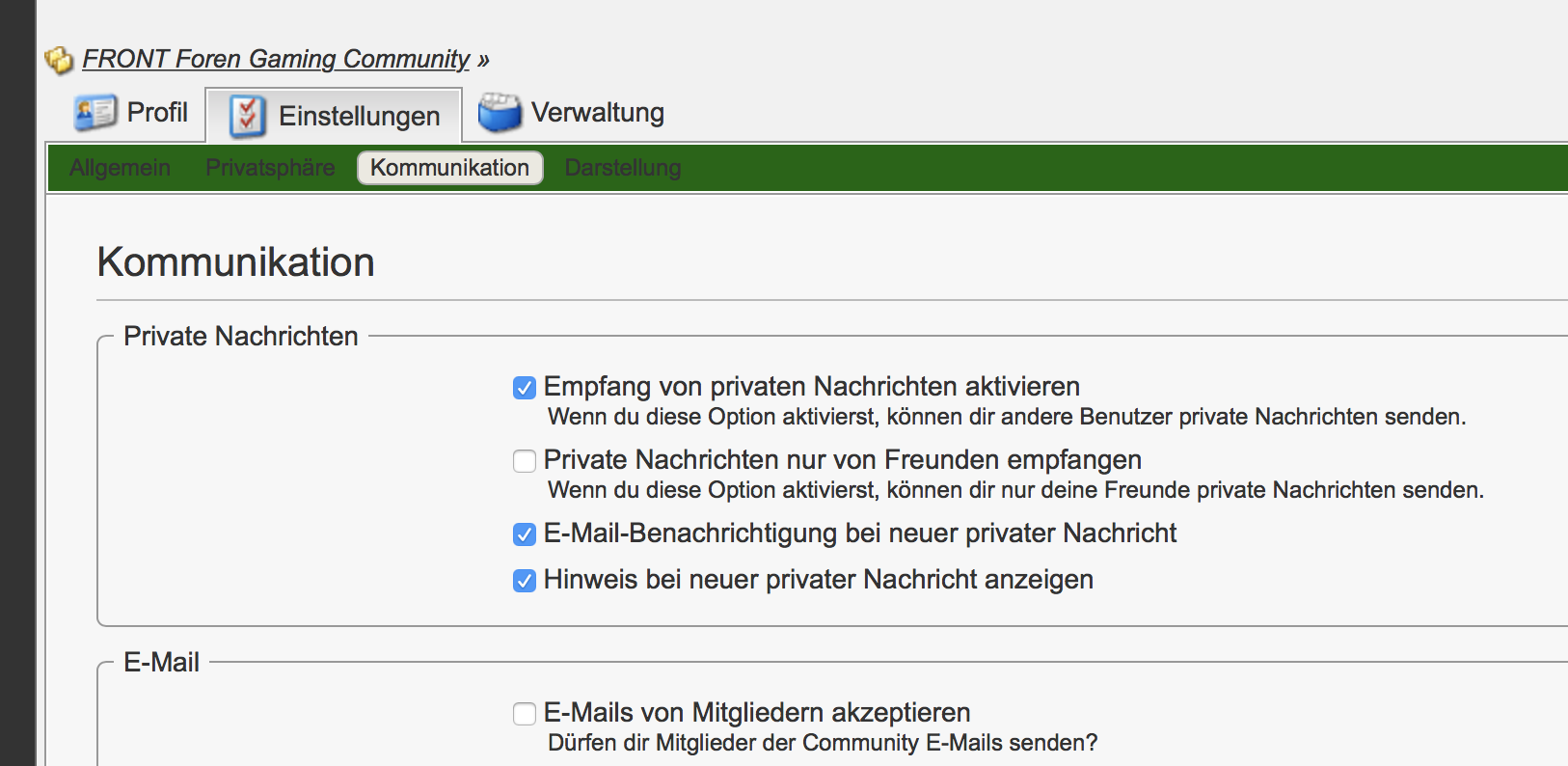
Task: Switch to the Darstellung settings section
Action: 622,168
